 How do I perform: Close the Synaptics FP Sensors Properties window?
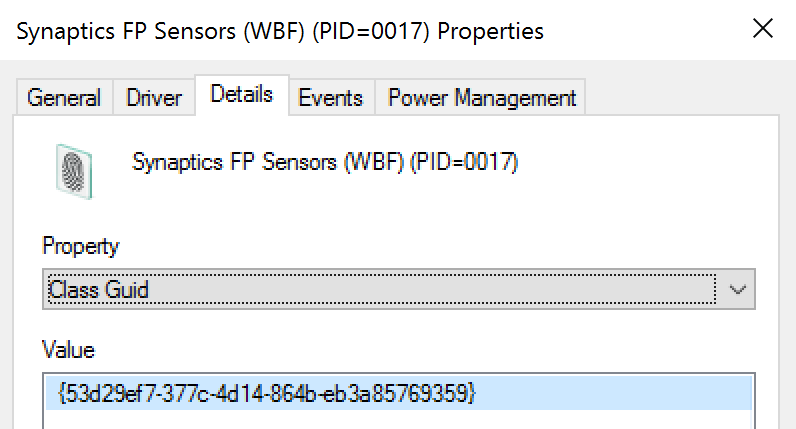[762, 30]
